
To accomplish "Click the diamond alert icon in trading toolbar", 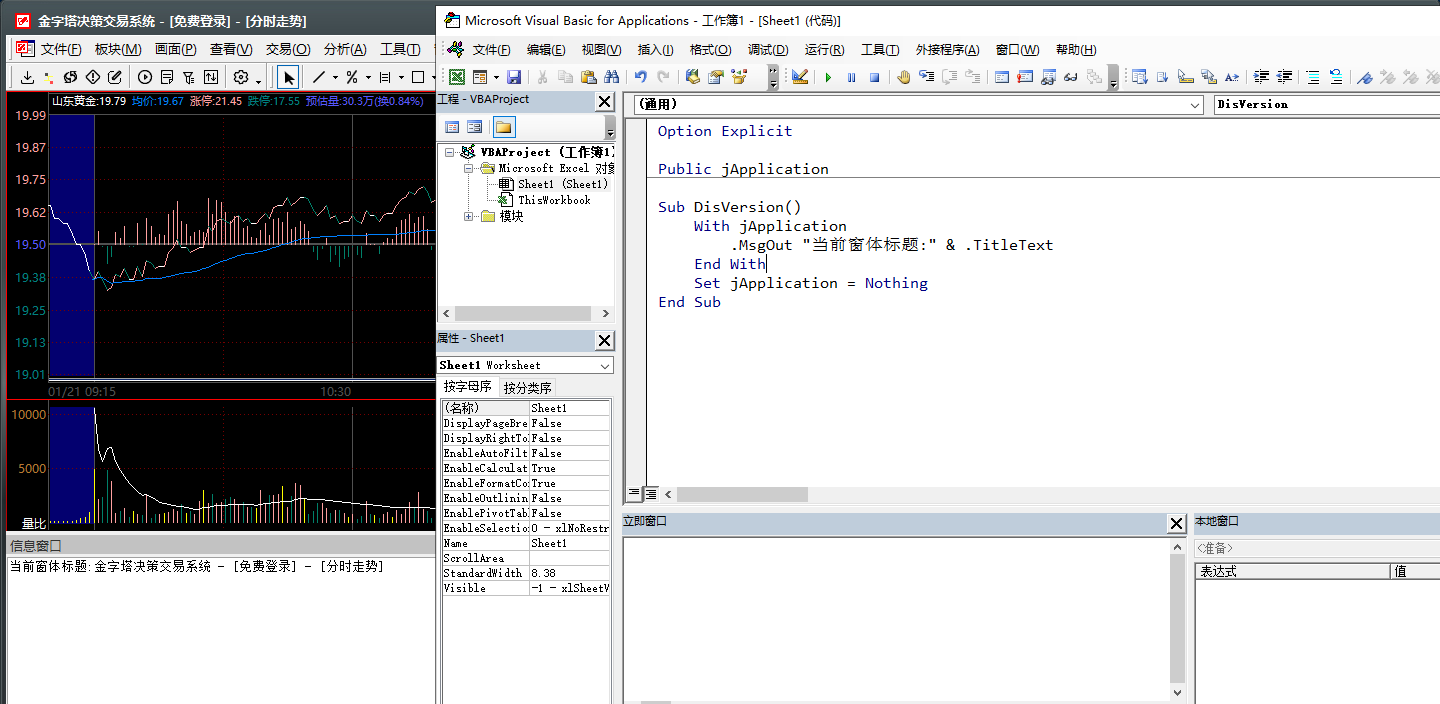I will [93, 77].
